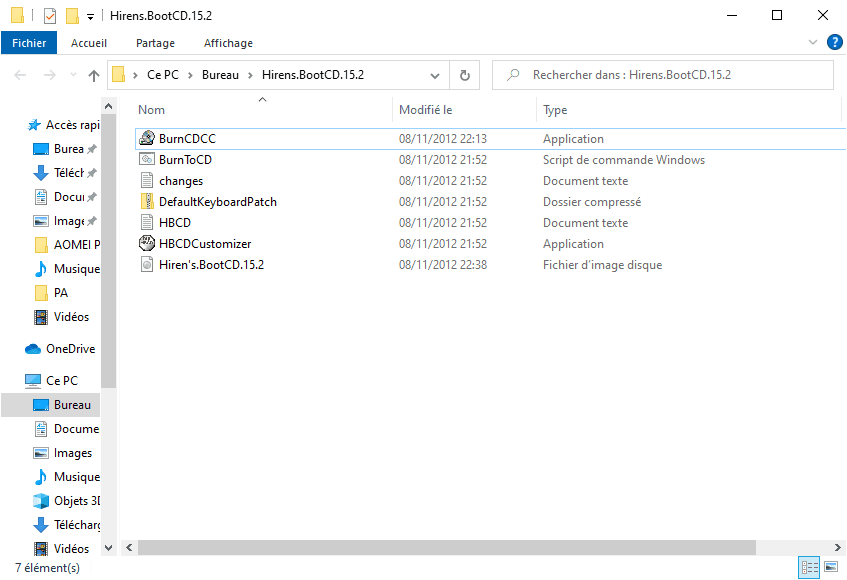Expand the chevron after Ce PC in address bar
The image size is (847, 580).
click(x=190, y=75)
